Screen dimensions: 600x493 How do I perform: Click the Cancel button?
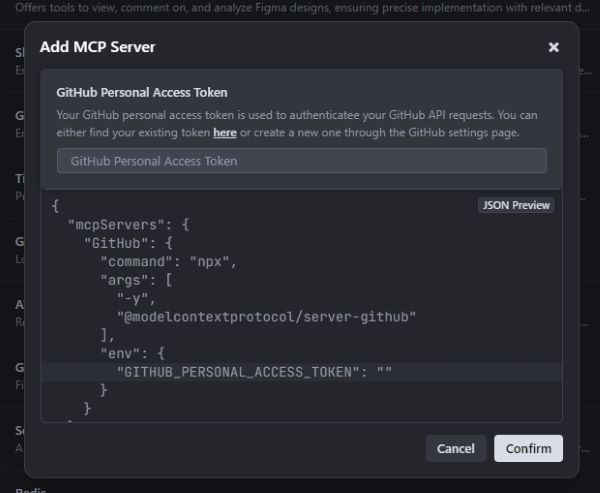pyautogui.click(x=455, y=448)
